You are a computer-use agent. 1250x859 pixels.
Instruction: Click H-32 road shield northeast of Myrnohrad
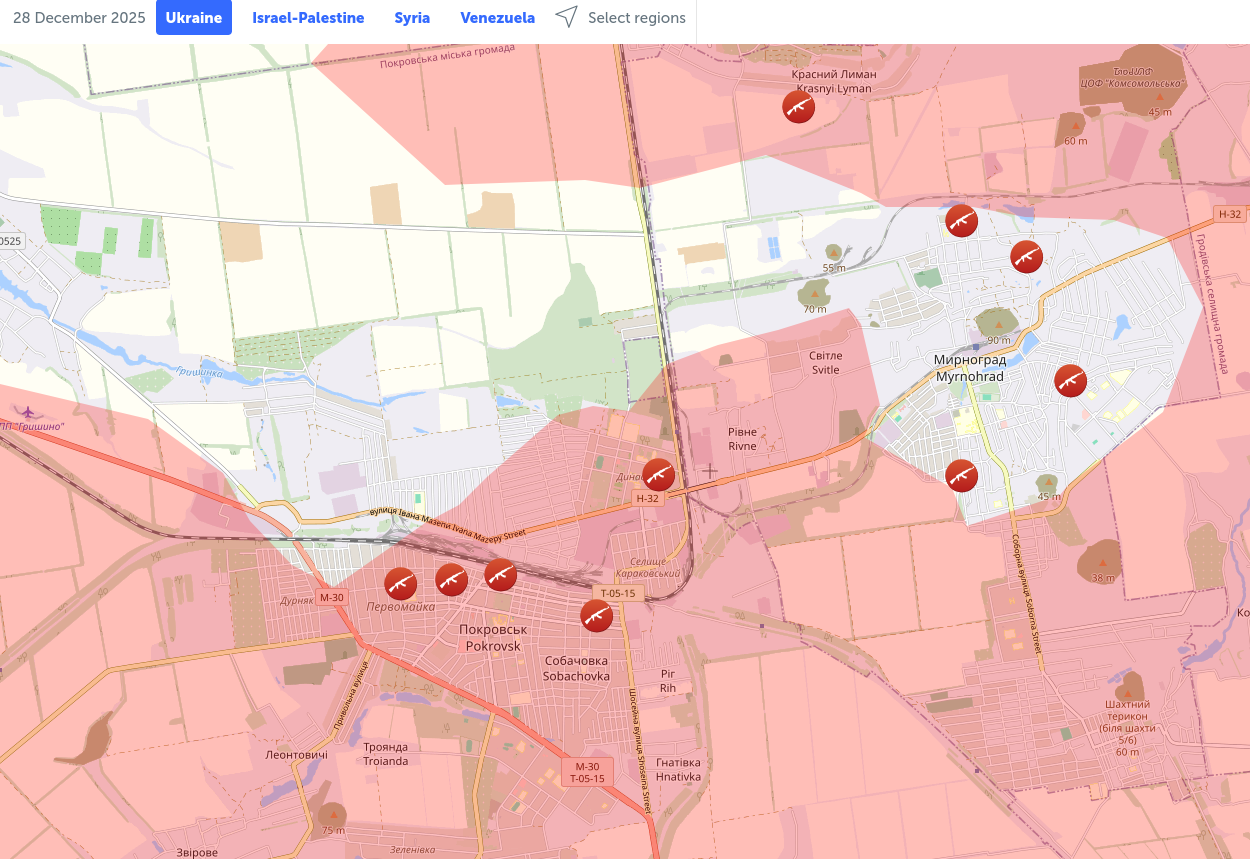pyautogui.click(x=1230, y=214)
